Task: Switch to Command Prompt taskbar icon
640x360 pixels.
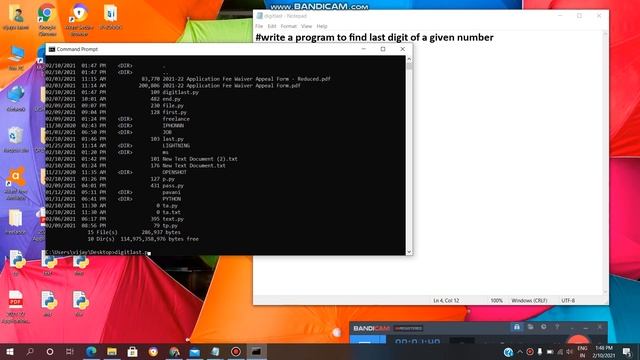Action: 256,351
